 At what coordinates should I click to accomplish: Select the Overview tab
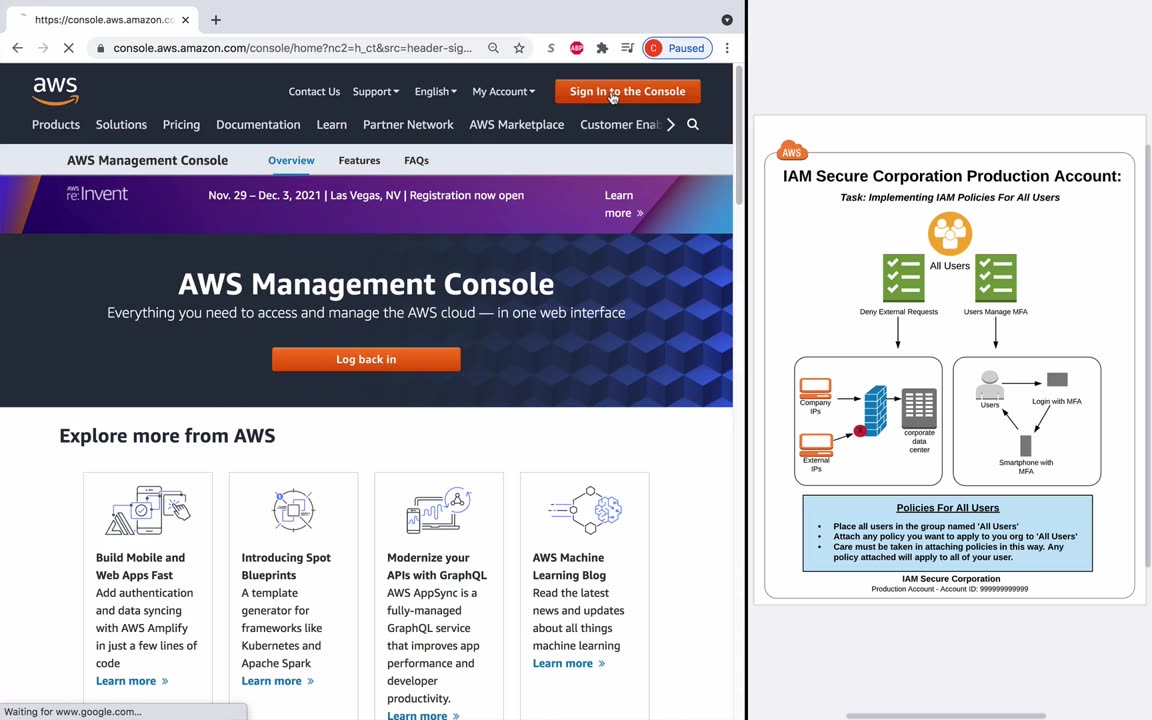tap(291, 160)
